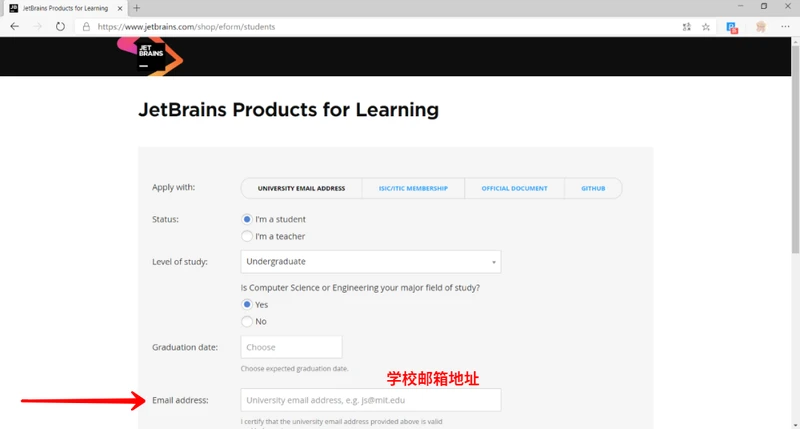Switch to GitHub apply option
Screen dimensions: 800x429
coord(593,188)
